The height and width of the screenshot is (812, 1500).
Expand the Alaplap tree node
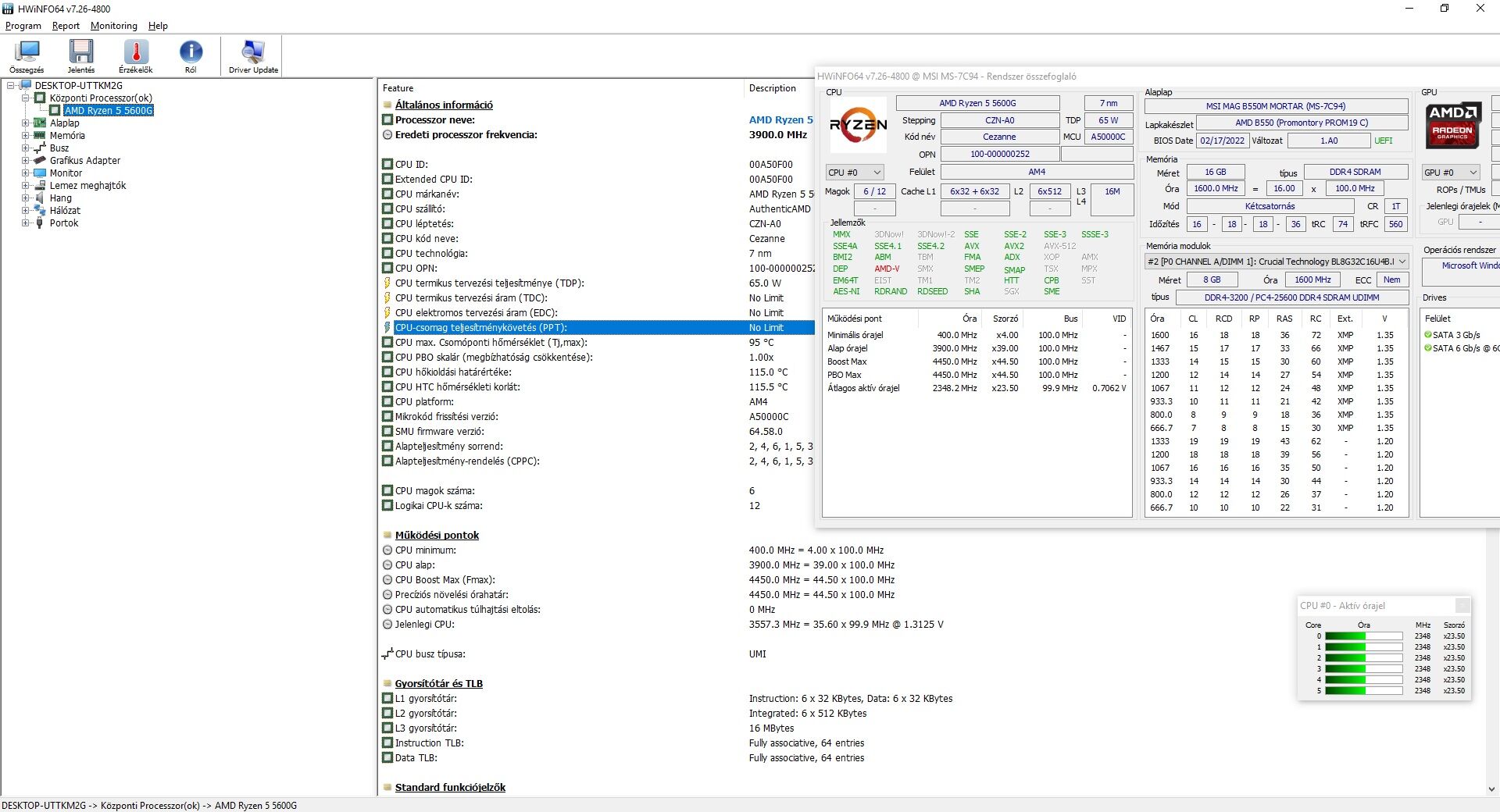coord(25,123)
